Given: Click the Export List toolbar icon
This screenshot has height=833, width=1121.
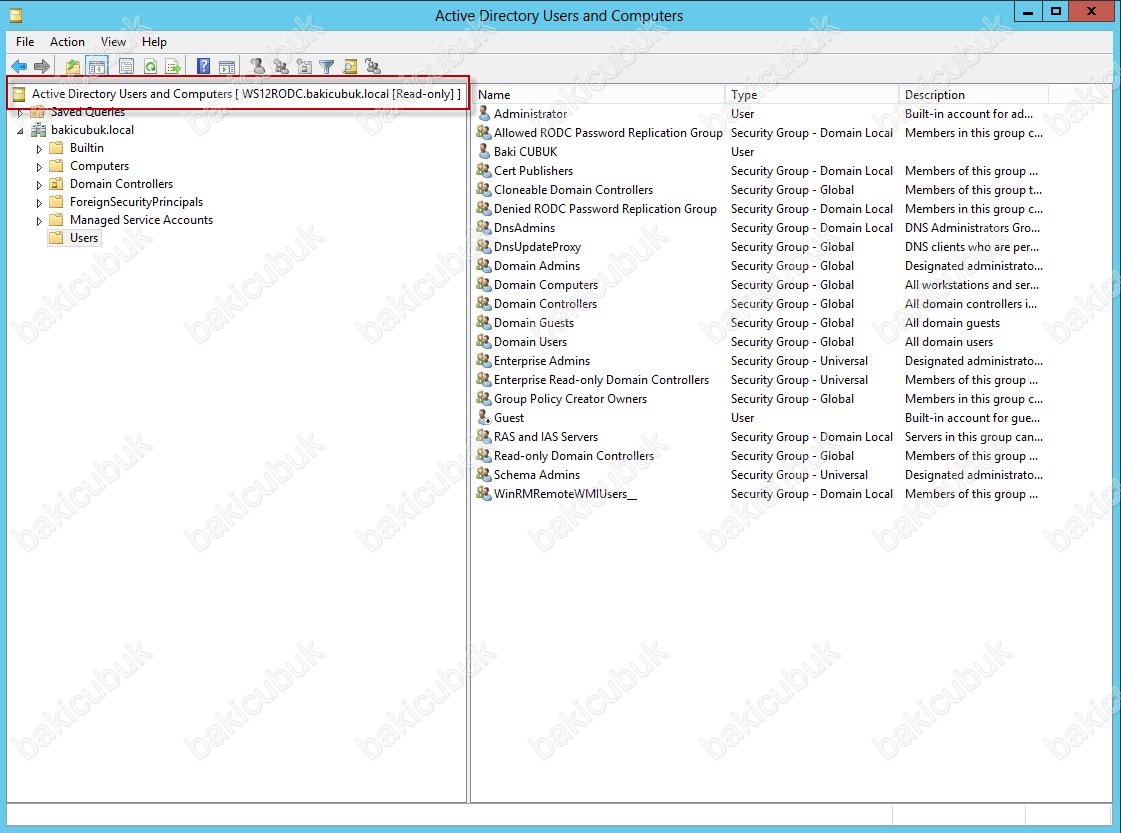Looking at the screenshot, I should 173,66.
